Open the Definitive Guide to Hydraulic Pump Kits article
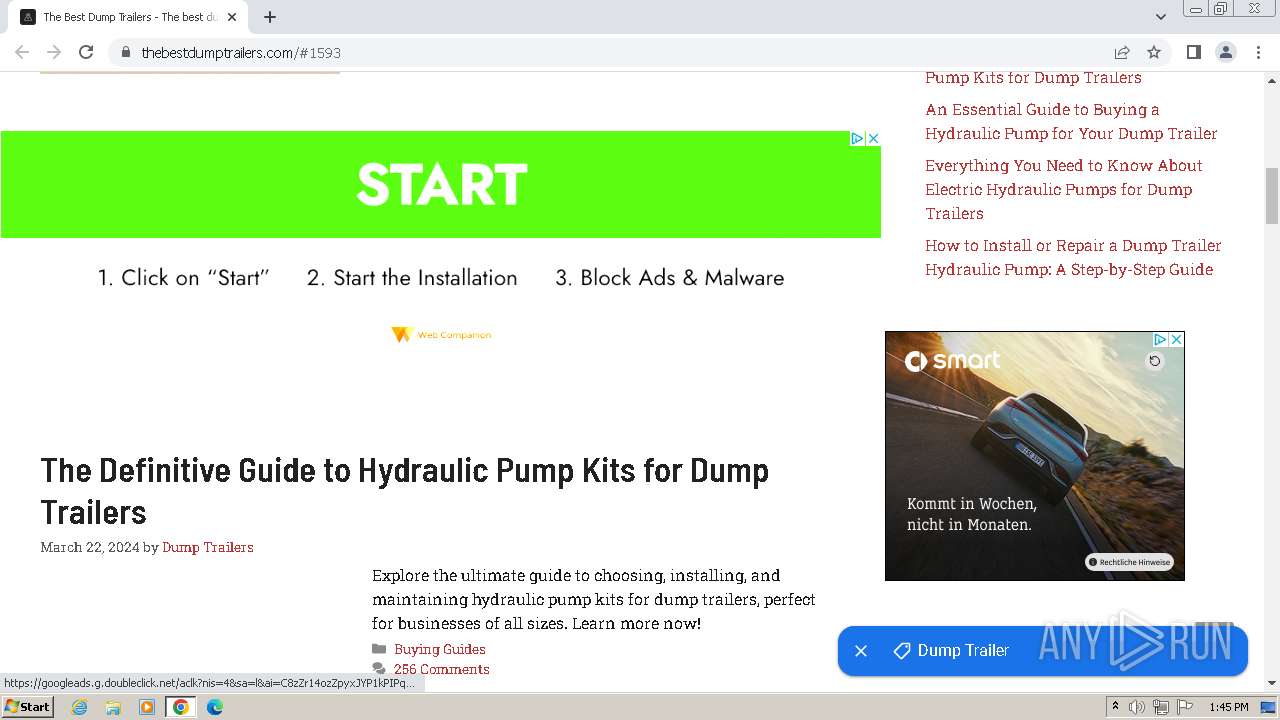This screenshot has height=720, width=1280. pos(404,491)
